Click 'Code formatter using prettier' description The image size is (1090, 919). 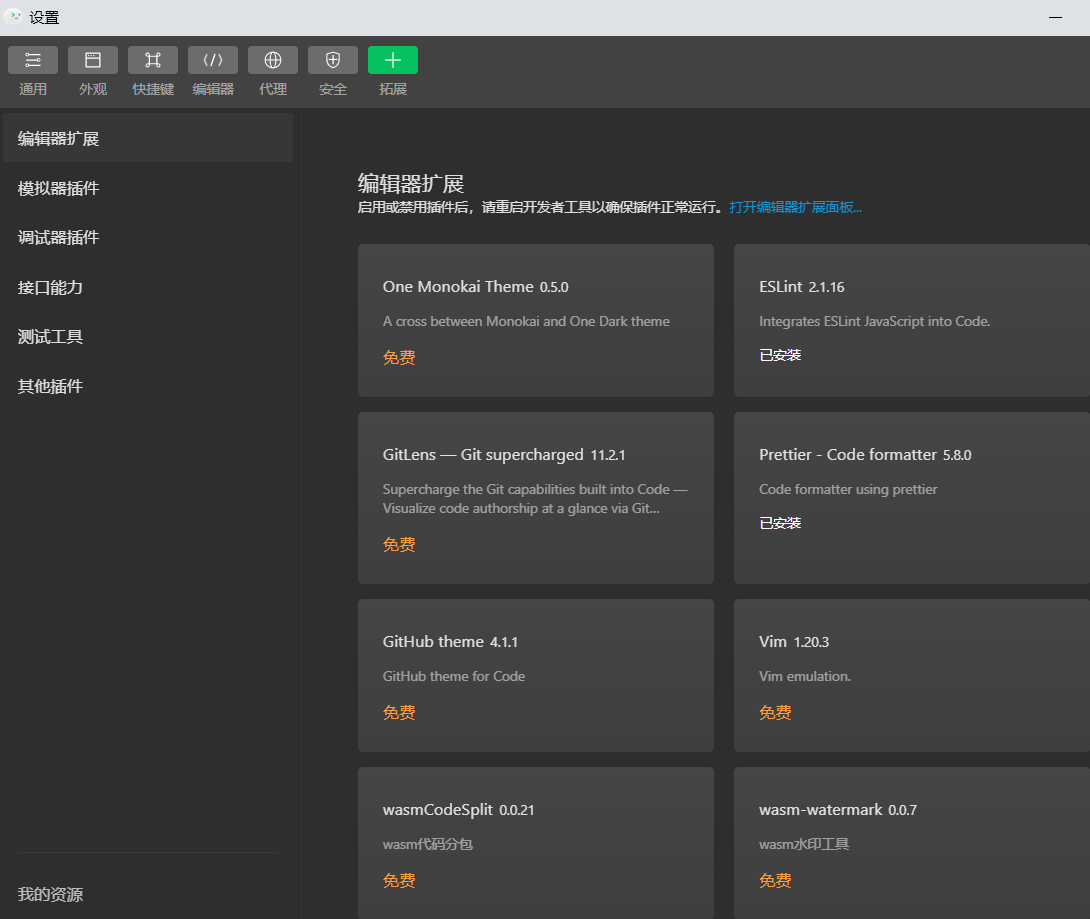coord(848,489)
